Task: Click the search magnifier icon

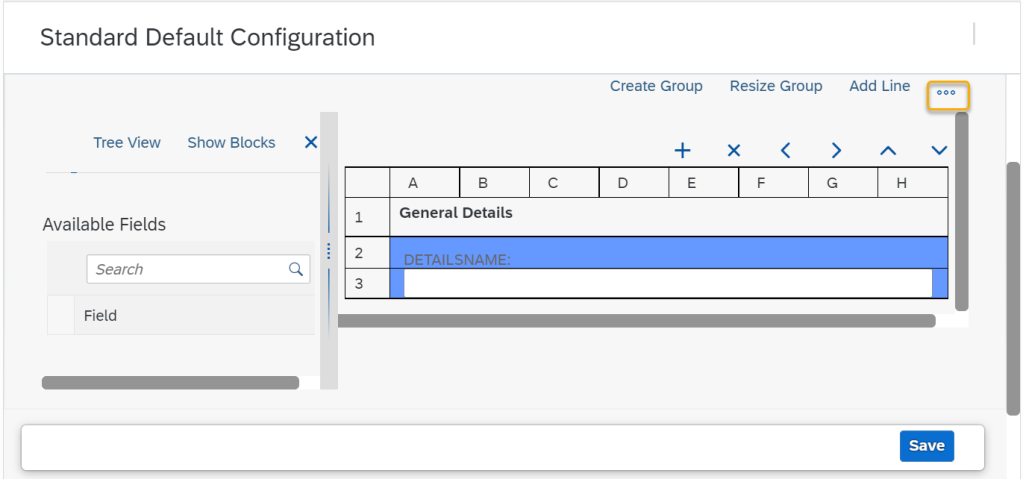Action: pos(296,269)
